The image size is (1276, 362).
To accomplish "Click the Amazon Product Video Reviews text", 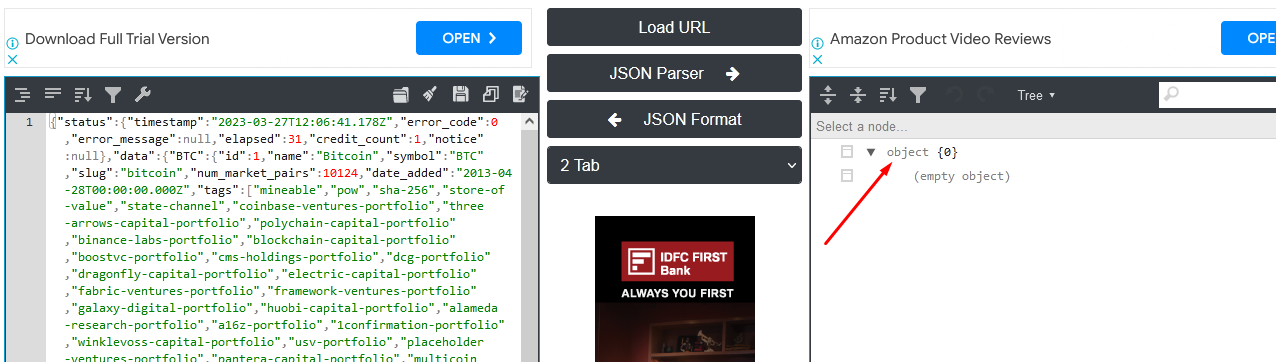I will (x=940, y=39).
